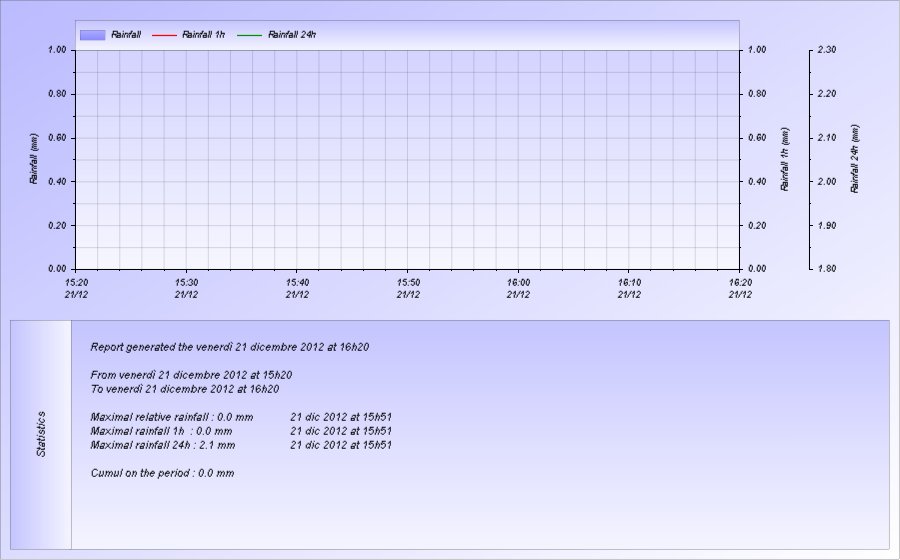
Task: Click the vertical 'Statistics' panel label
Action: point(41,434)
